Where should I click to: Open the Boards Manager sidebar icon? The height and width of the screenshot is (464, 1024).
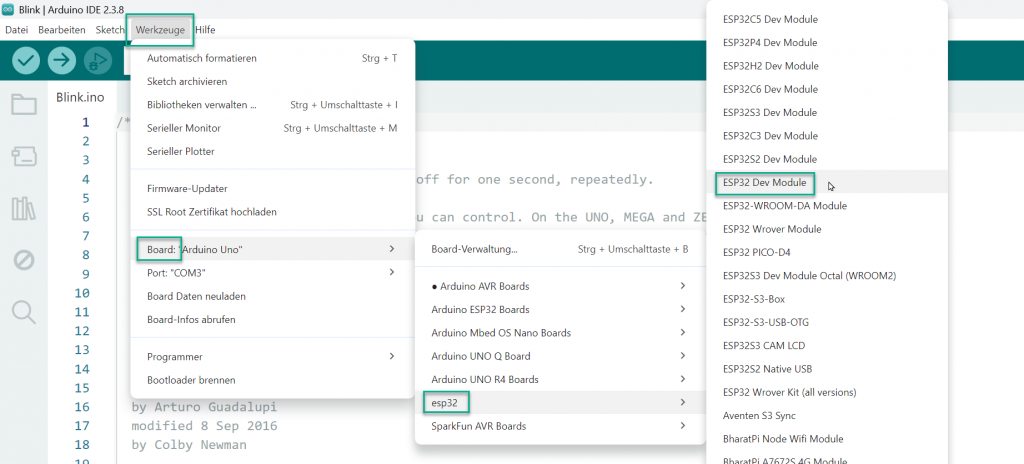(24, 156)
